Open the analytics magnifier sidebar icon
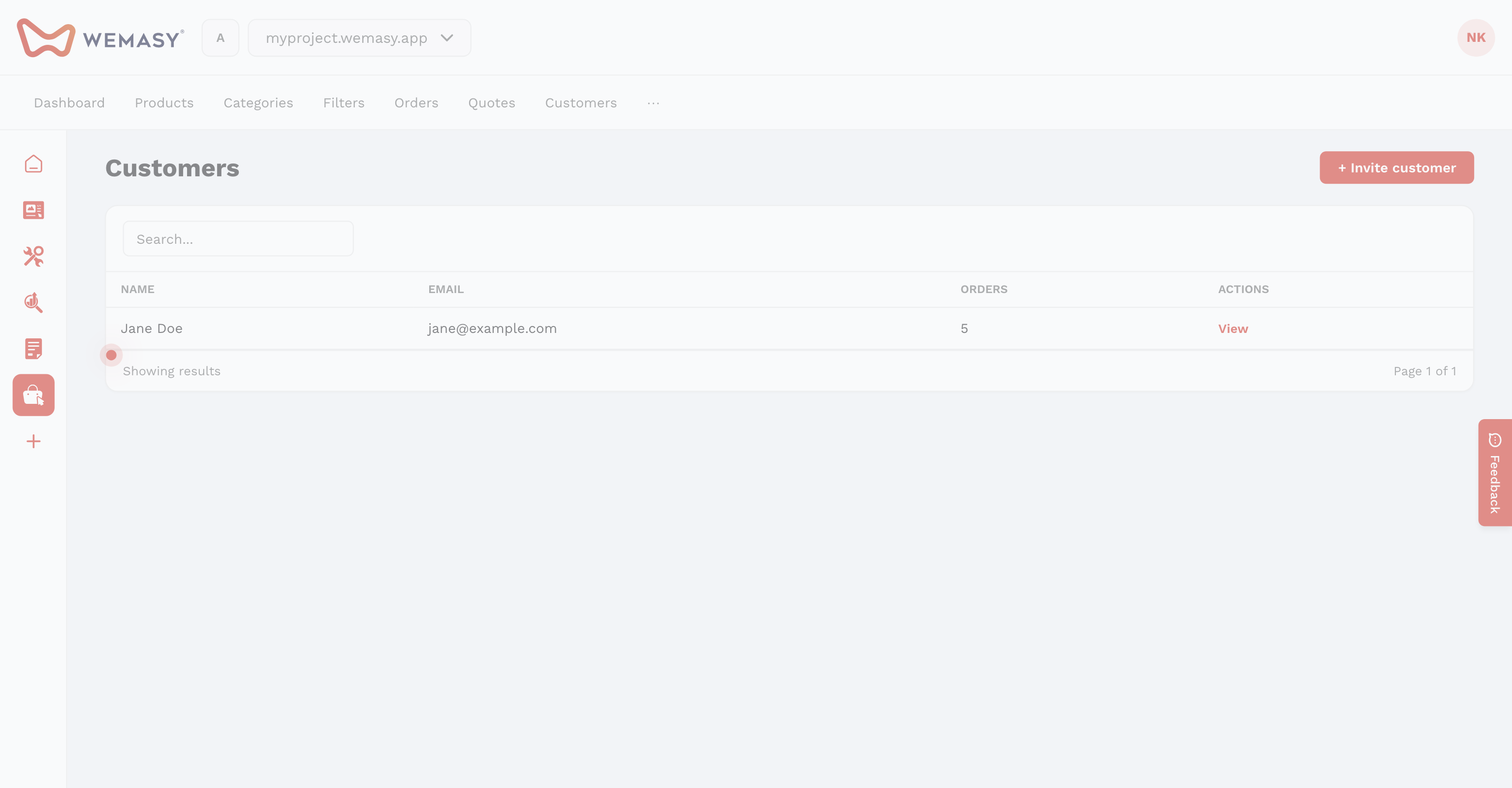Screen dimensions: 1512x788 pos(33,302)
